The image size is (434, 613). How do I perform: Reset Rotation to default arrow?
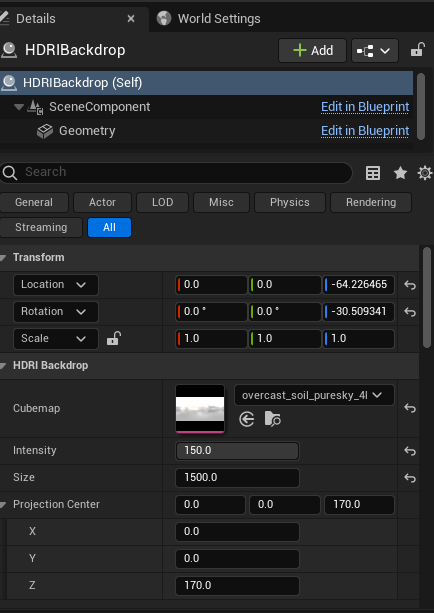click(410, 312)
